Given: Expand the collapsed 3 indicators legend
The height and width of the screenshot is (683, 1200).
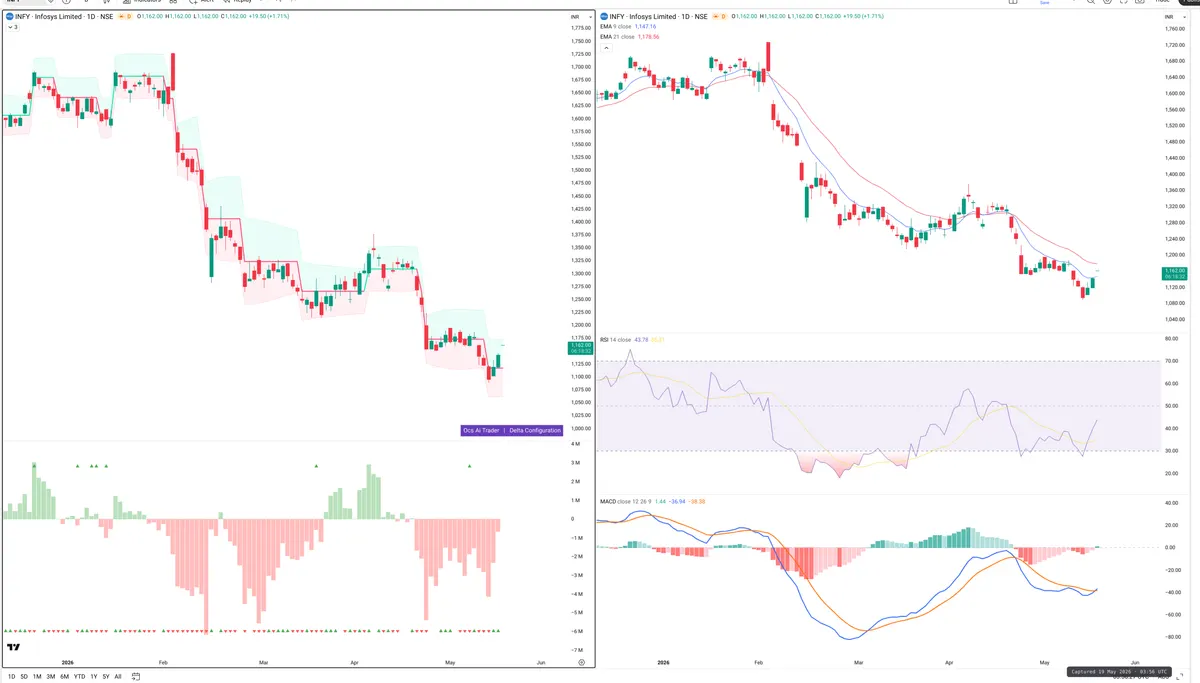Looking at the screenshot, I should 11,27.
